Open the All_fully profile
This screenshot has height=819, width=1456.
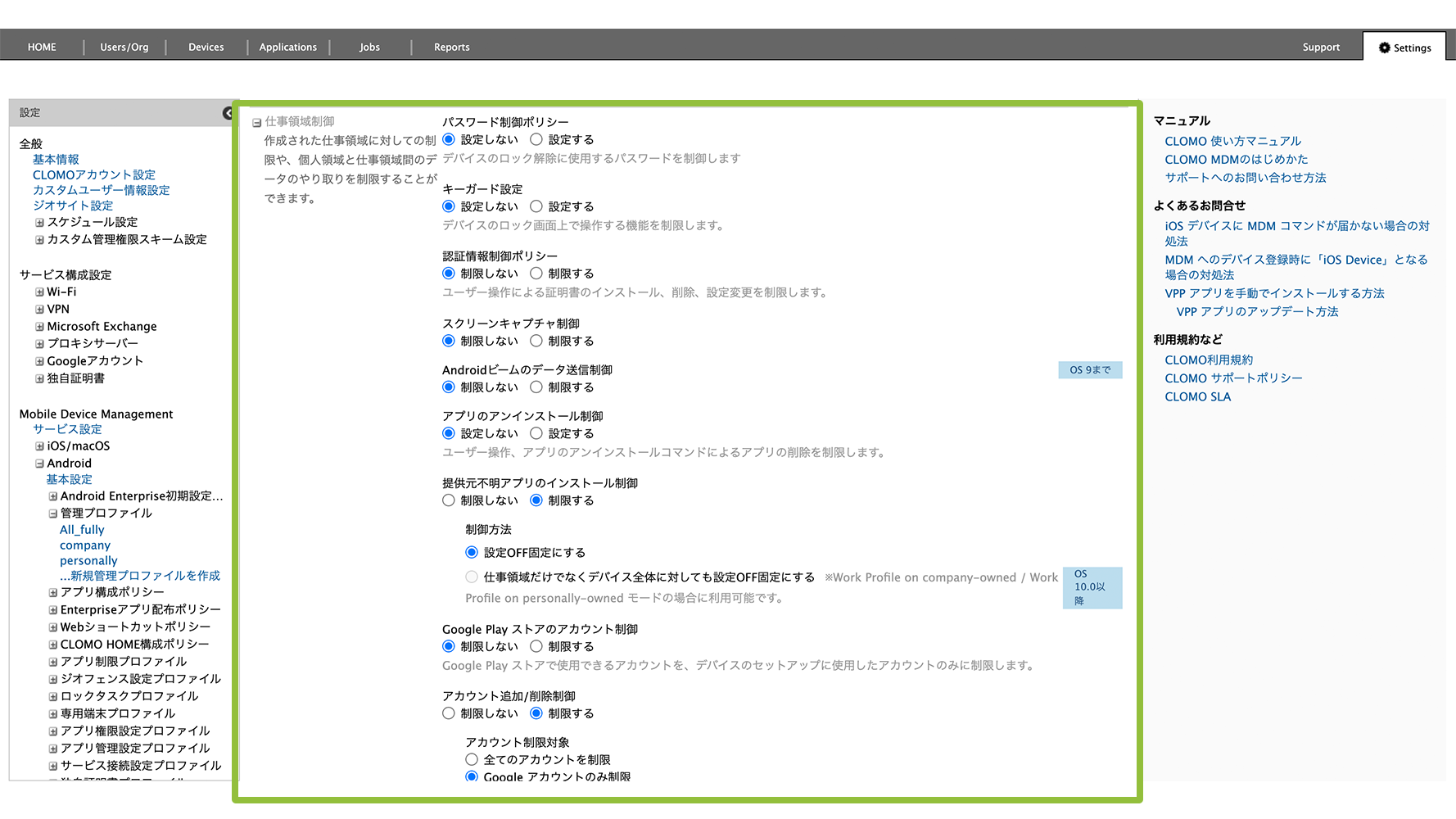point(82,530)
